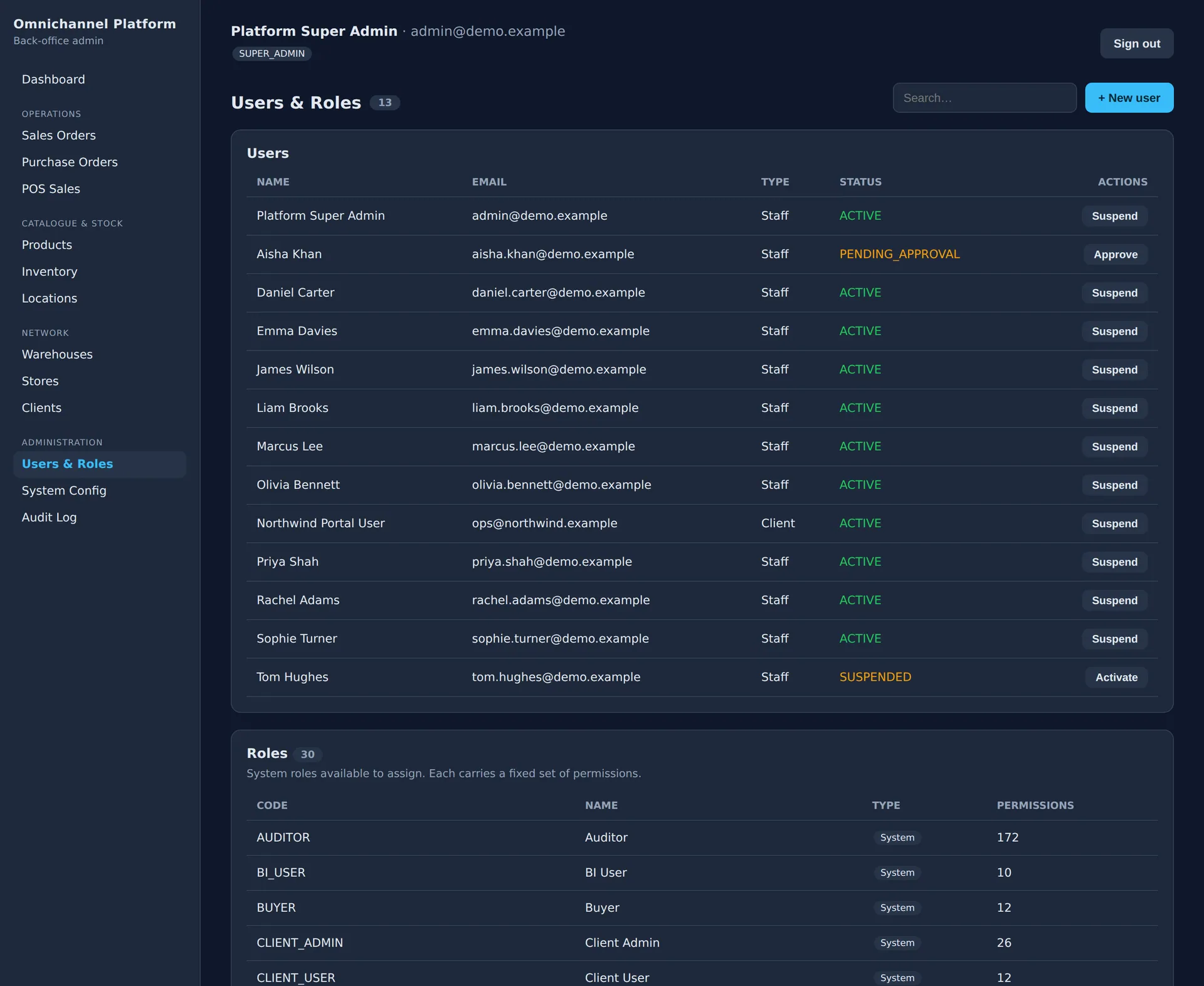Click the Roles count badge 30

307,754
